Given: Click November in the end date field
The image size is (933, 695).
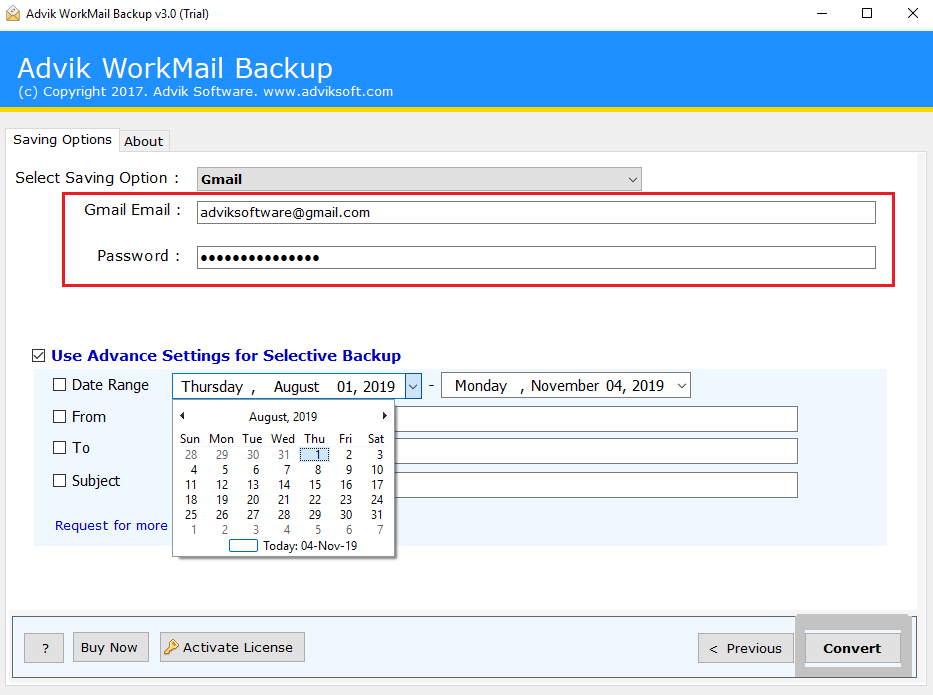Looking at the screenshot, I should click(565, 386).
